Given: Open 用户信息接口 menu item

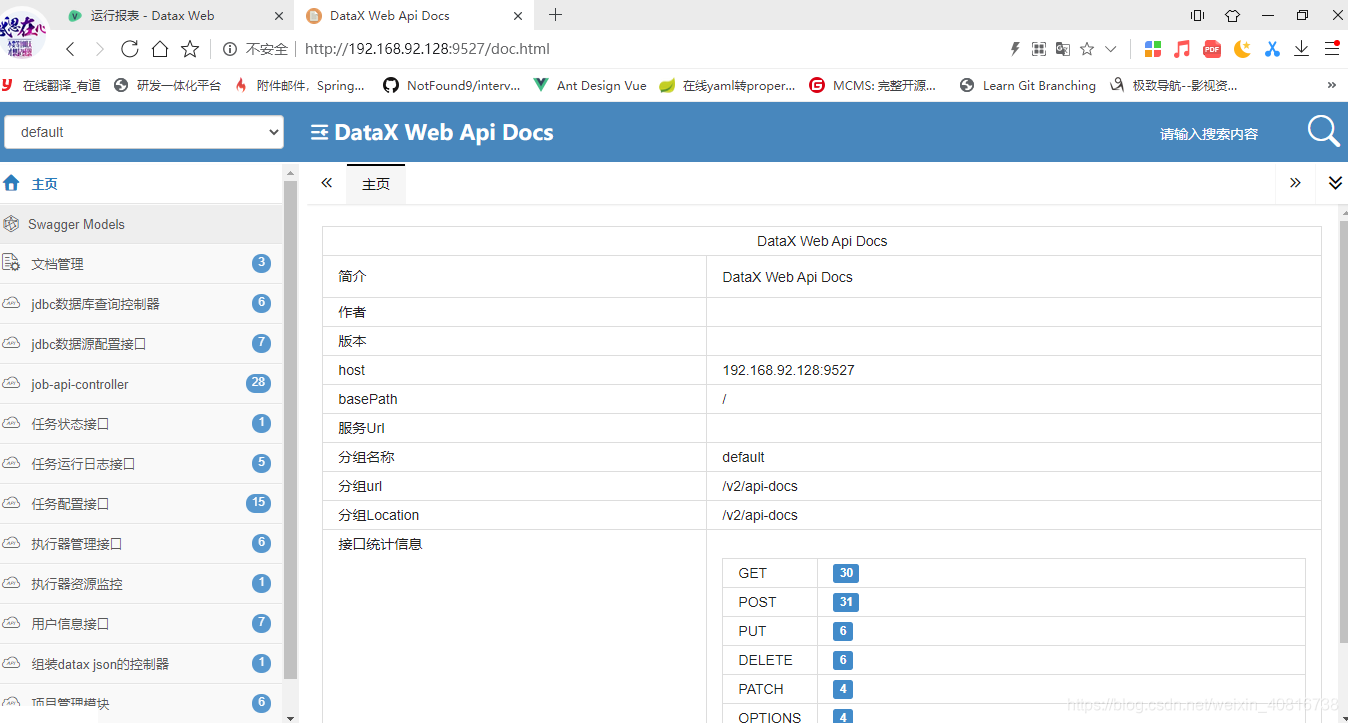Looking at the screenshot, I should pos(141,624).
